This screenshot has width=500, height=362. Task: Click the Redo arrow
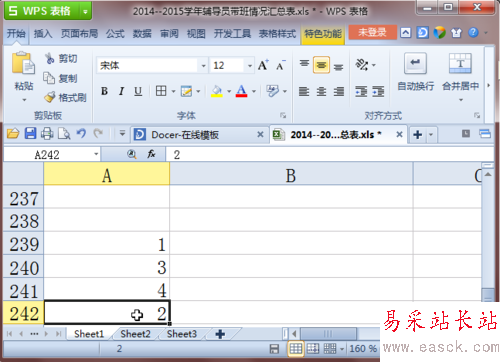click(x=98, y=134)
